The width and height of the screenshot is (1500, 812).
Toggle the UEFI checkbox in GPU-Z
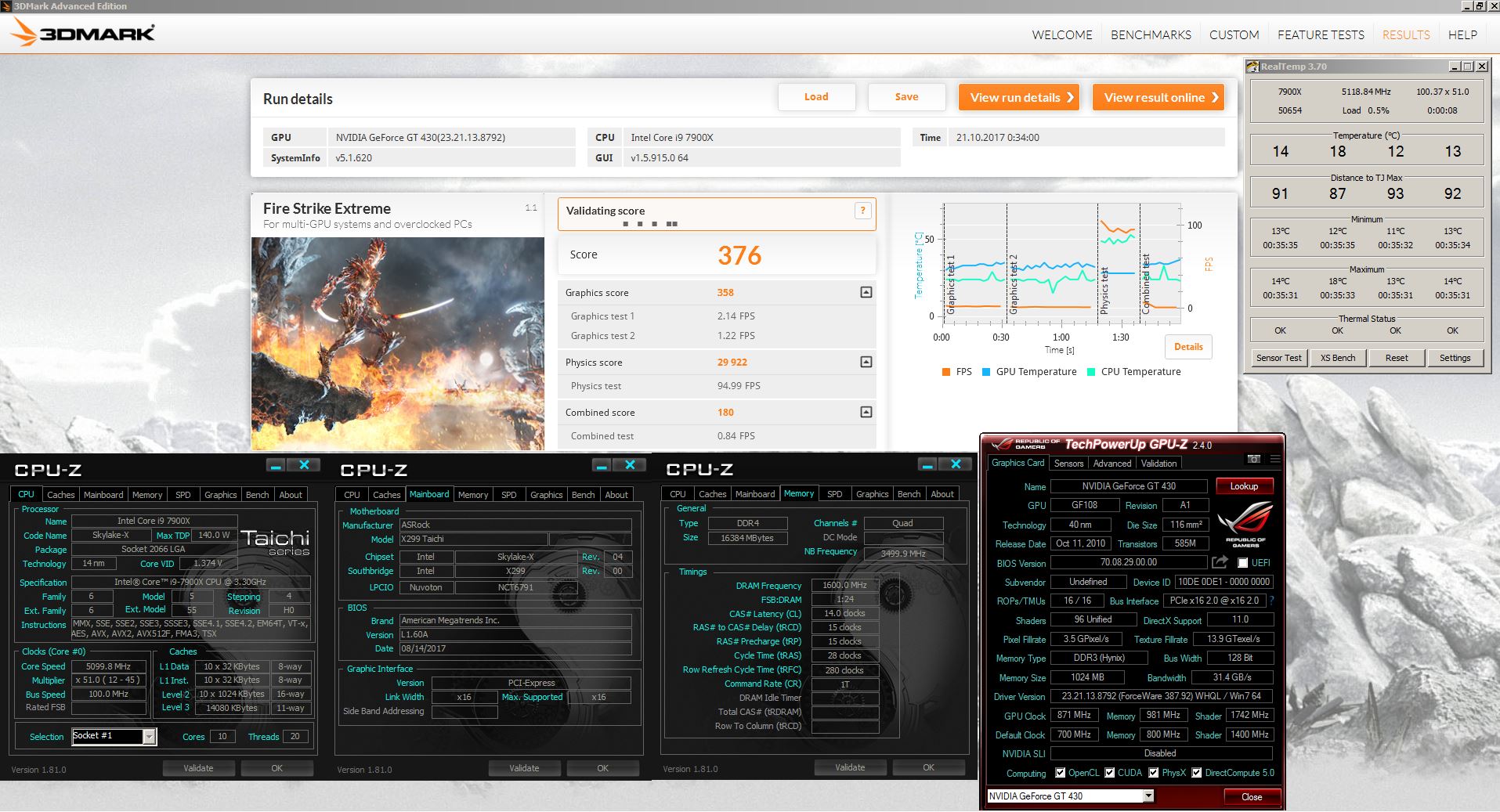coord(1242,563)
